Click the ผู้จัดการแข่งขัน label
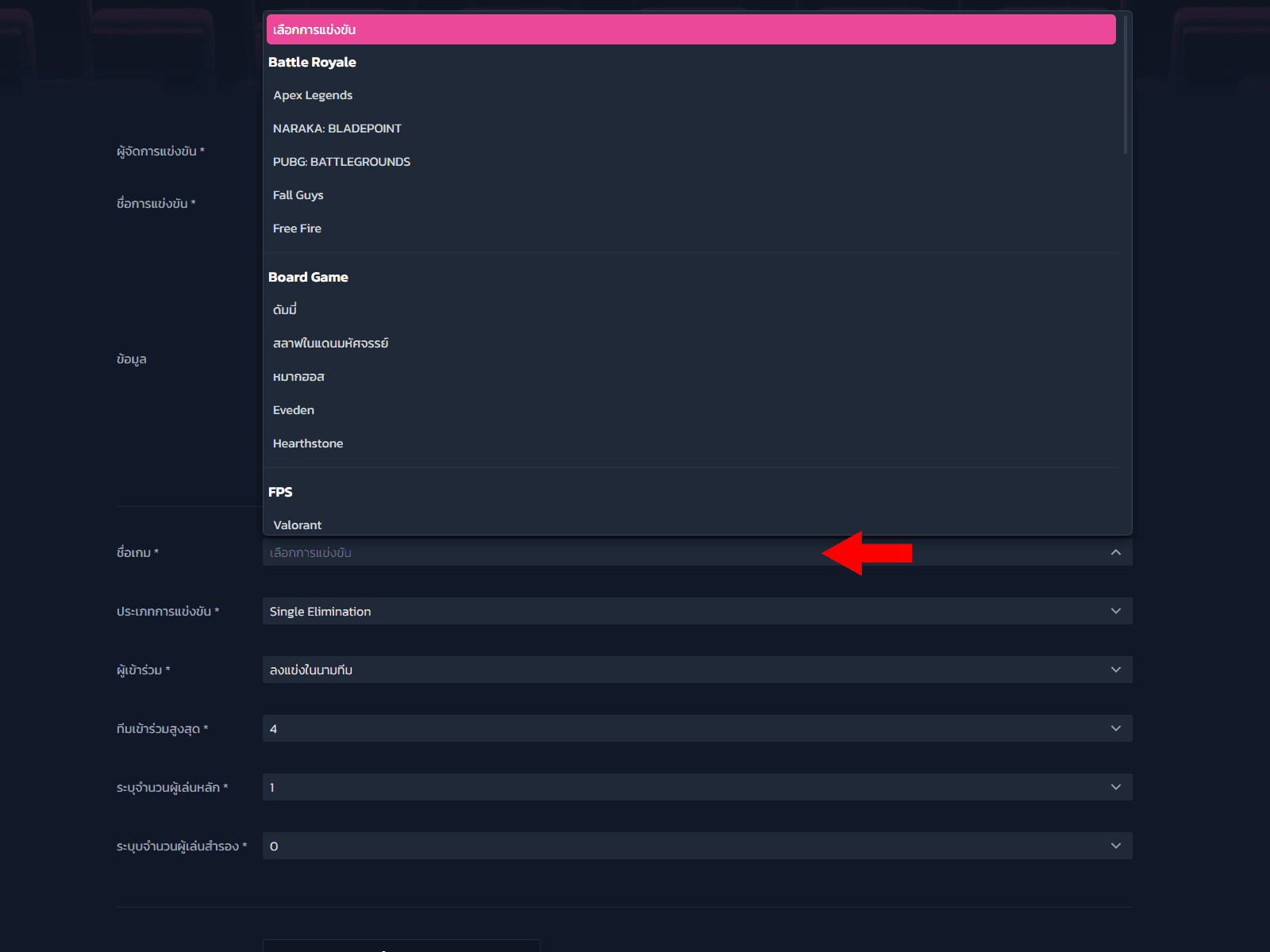The image size is (1270, 952). [x=160, y=151]
